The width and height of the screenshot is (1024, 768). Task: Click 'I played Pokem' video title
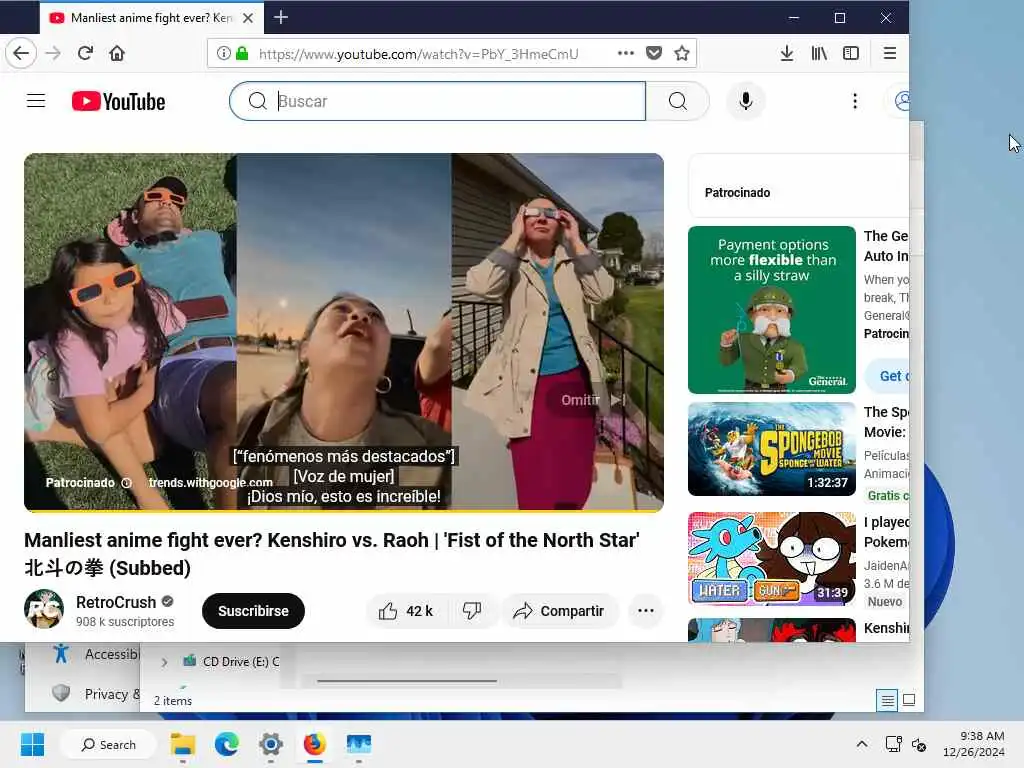pos(886,532)
